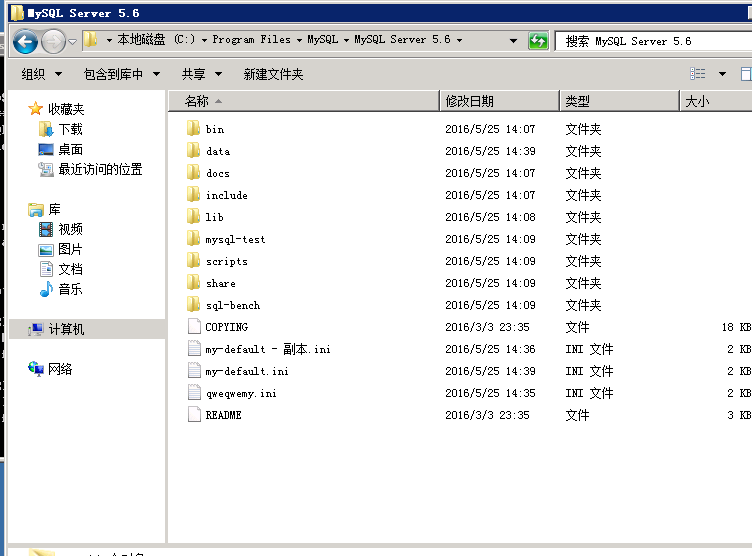Expand the dropdown arrow after Program Files
The width and height of the screenshot is (752, 556).
point(299,40)
